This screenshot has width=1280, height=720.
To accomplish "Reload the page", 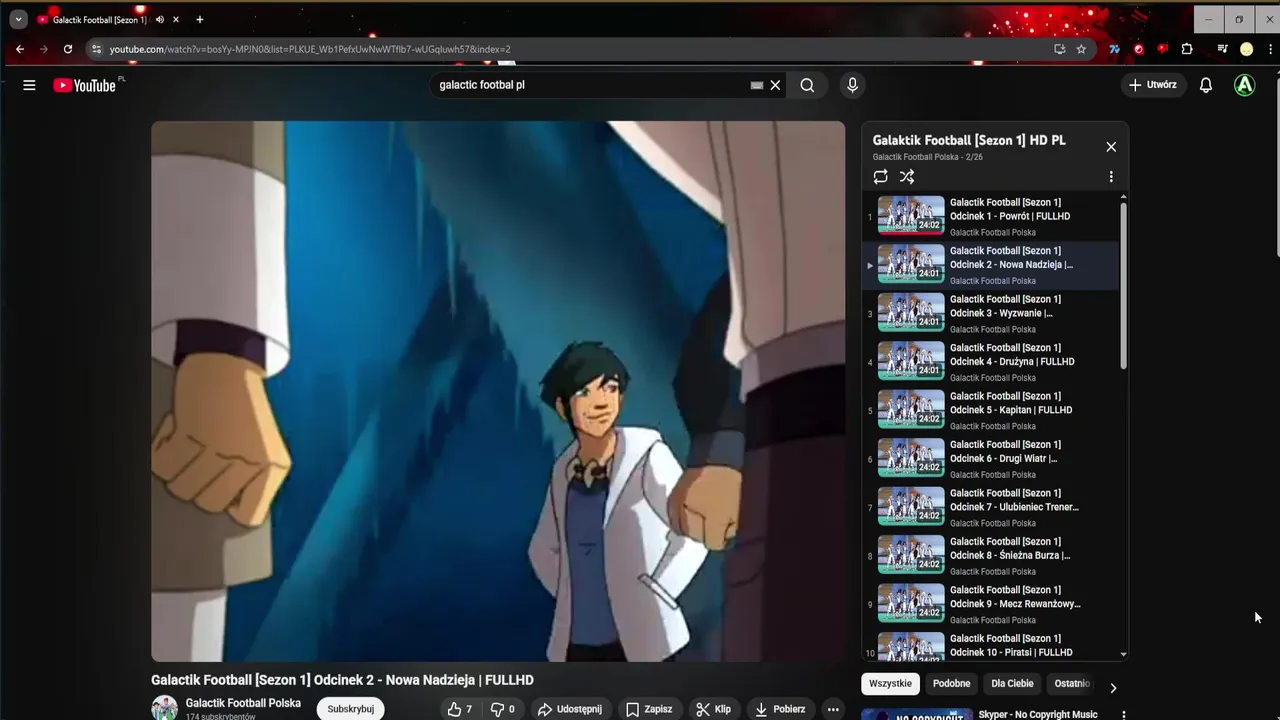I will pyautogui.click(x=68, y=49).
